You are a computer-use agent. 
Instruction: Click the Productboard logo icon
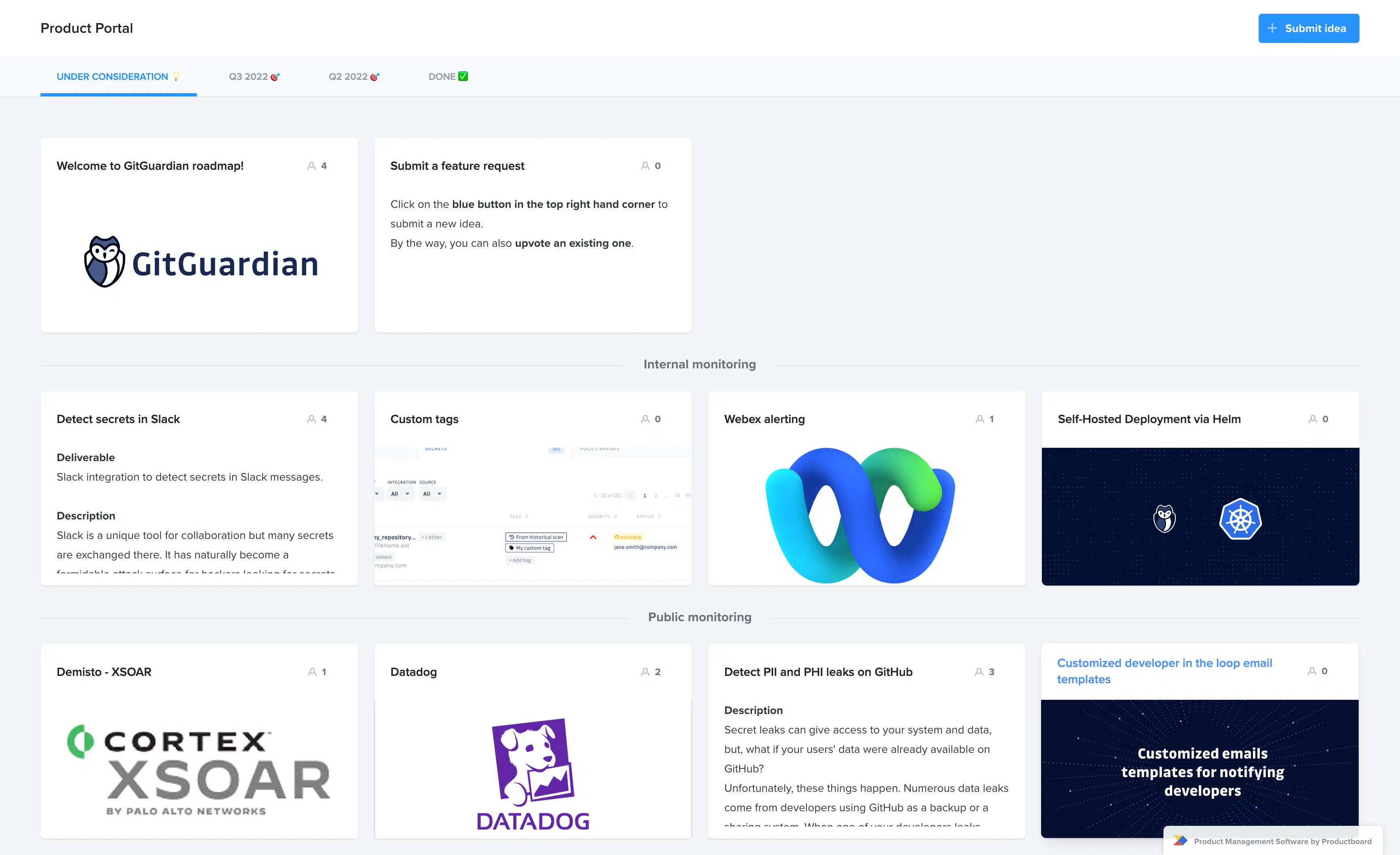click(x=1180, y=841)
